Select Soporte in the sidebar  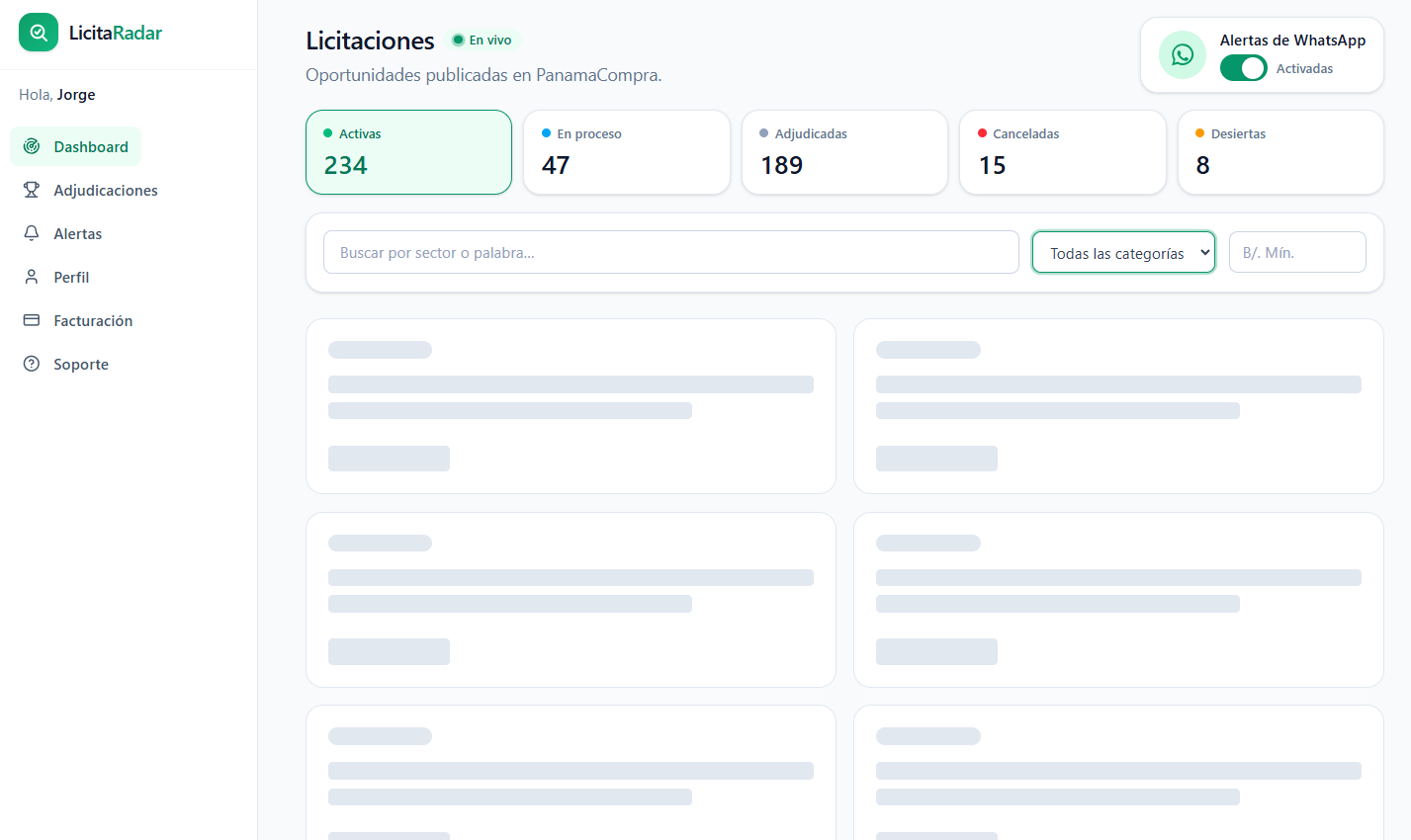pos(66,364)
